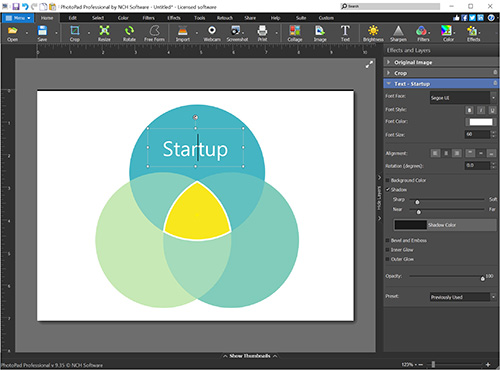Switch to the Retouch tab

point(225,18)
